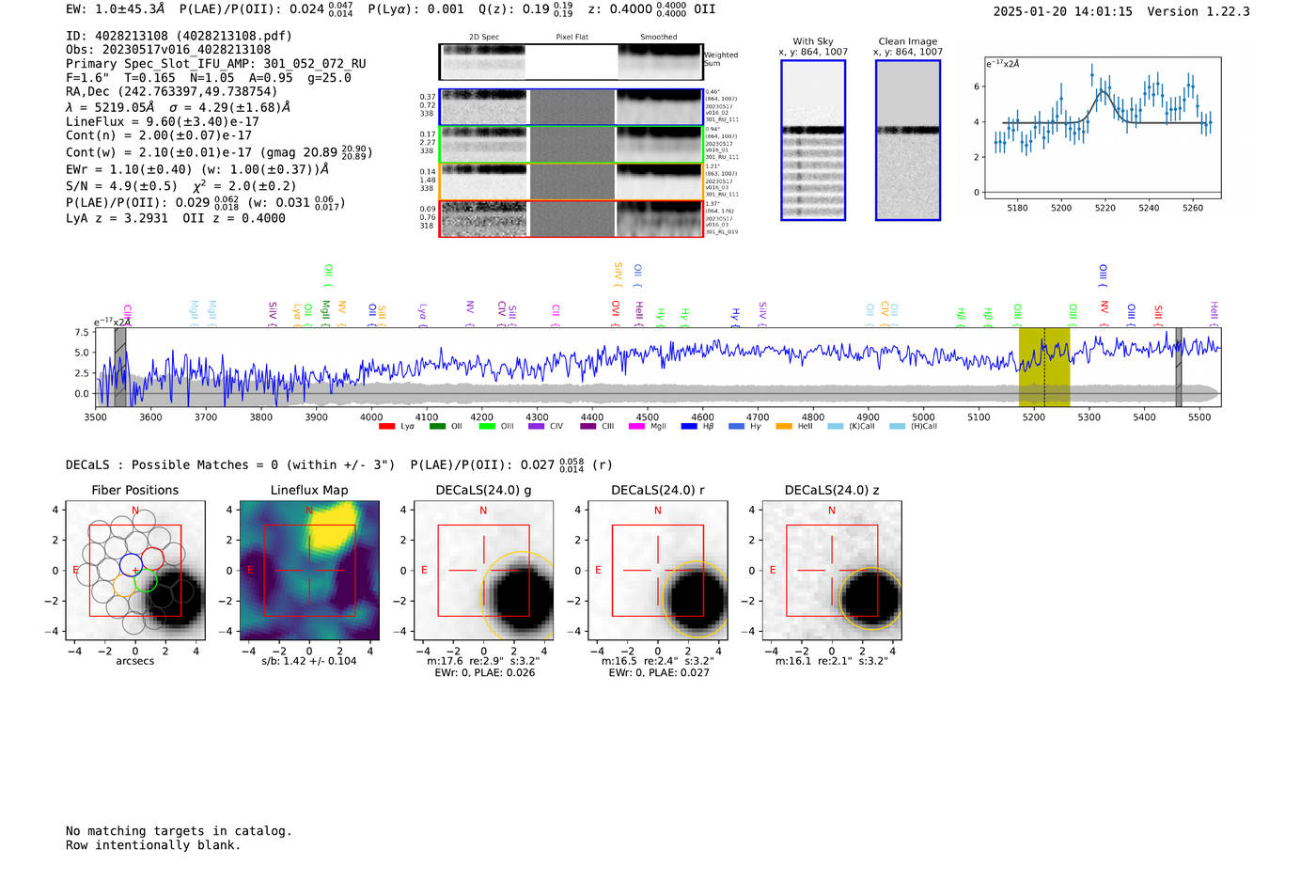Select the (K)CaII legend swatch
This screenshot has height=896, width=1316.
pos(836,426)
